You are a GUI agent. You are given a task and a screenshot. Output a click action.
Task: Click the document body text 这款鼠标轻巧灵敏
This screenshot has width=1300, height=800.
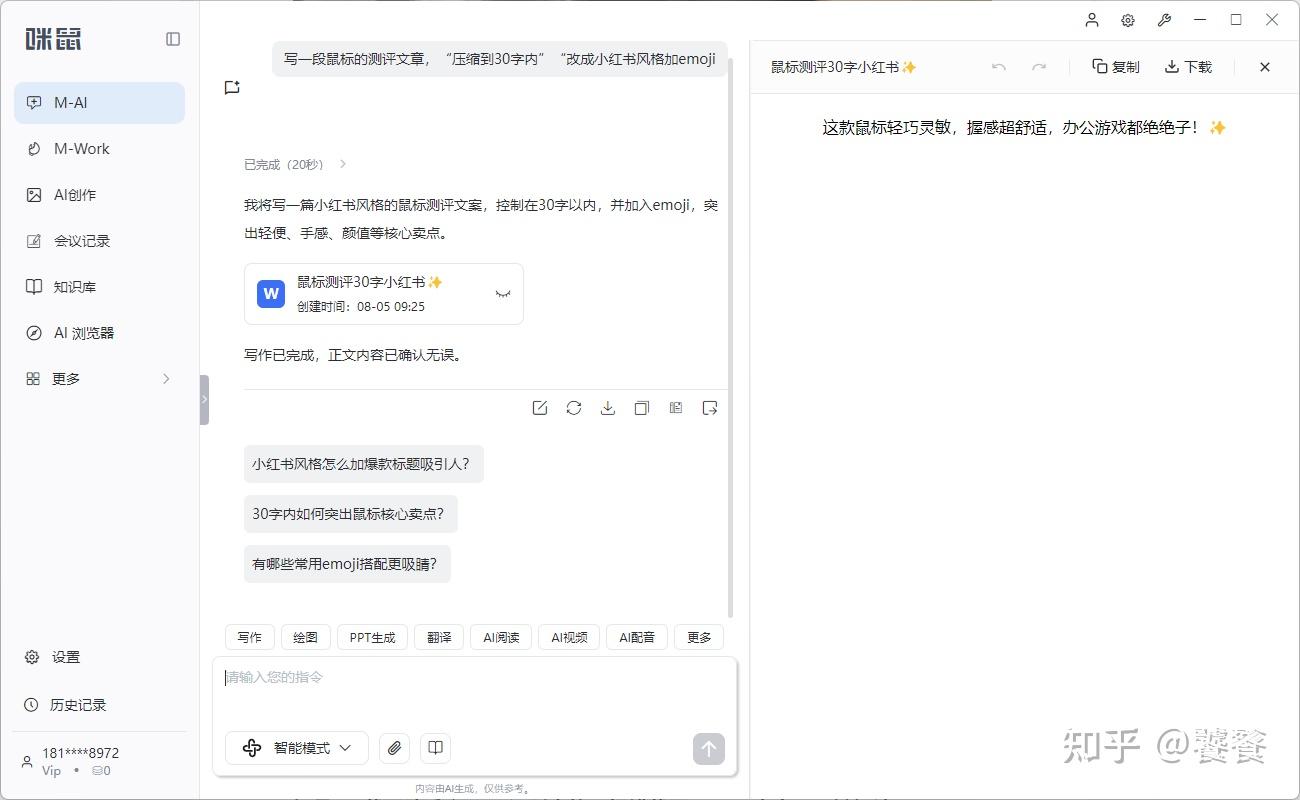coord(885,128)
